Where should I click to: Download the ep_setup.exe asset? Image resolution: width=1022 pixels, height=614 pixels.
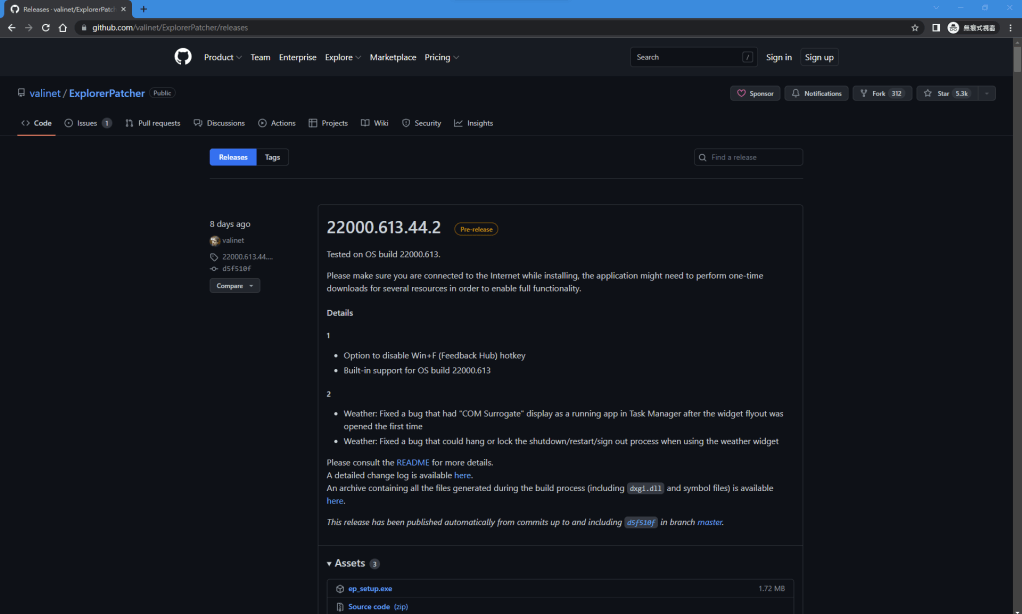370,589
